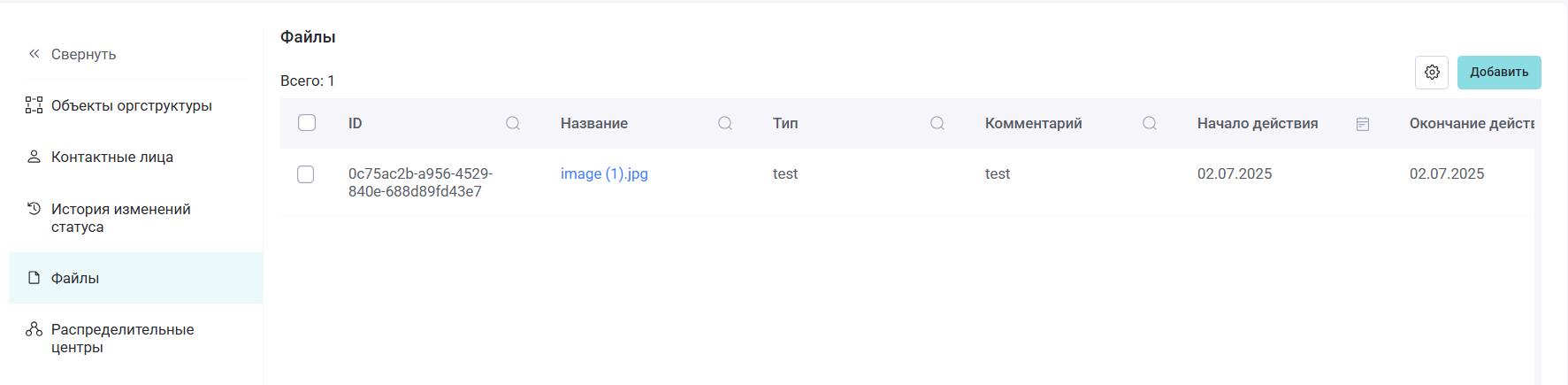The width and height of the screenshot is (1568, 385).
Task: Click search icon in Тип column
Action: [937, 123]
